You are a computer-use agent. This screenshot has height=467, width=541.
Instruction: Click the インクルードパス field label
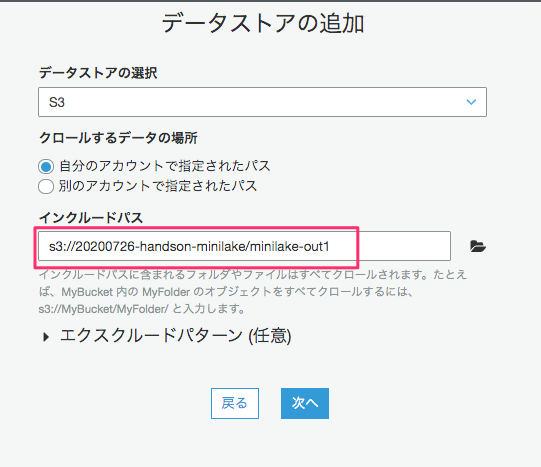click(91, 218)
